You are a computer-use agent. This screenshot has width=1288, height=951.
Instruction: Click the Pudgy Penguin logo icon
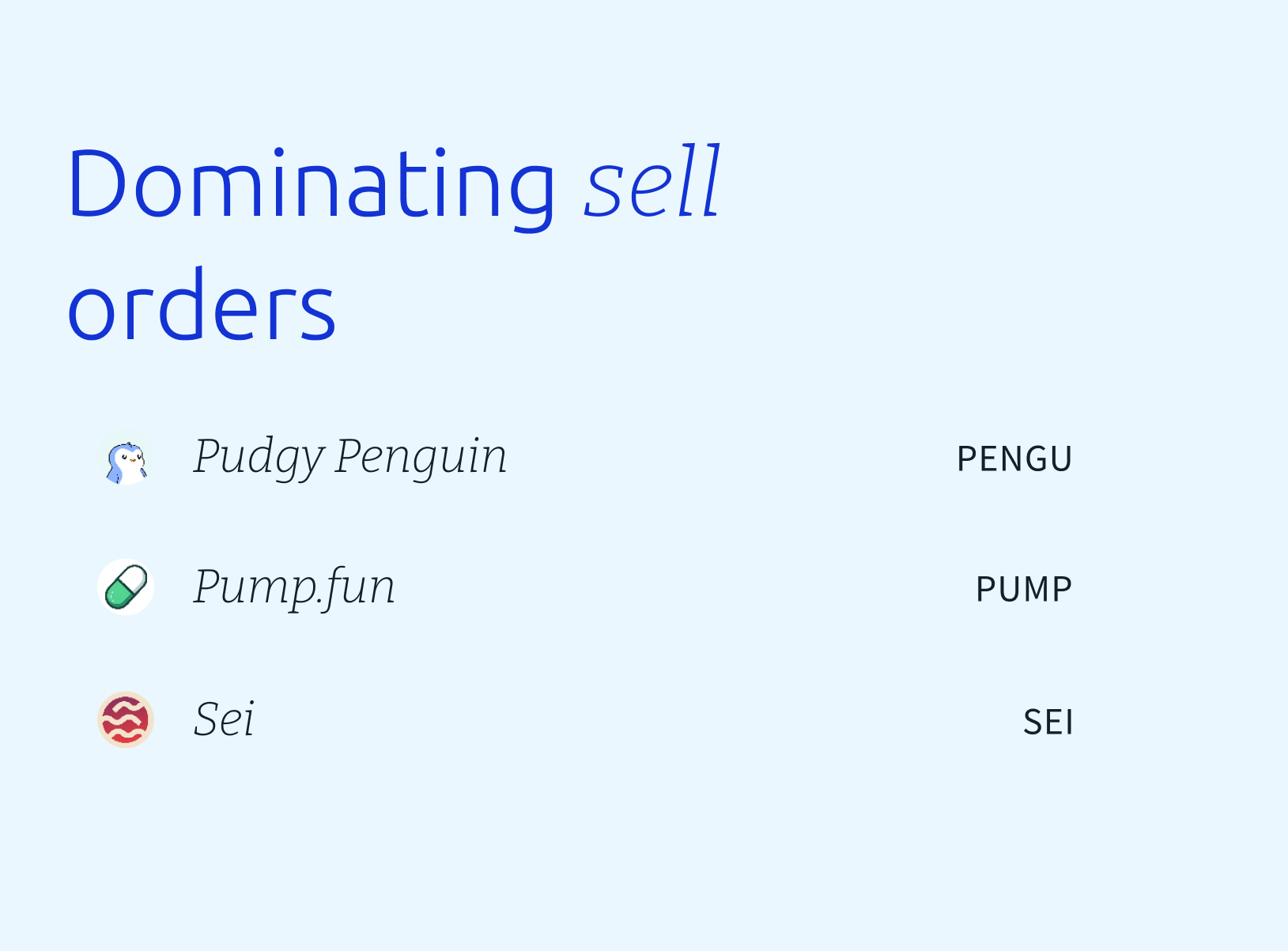[x=126, y=459]
